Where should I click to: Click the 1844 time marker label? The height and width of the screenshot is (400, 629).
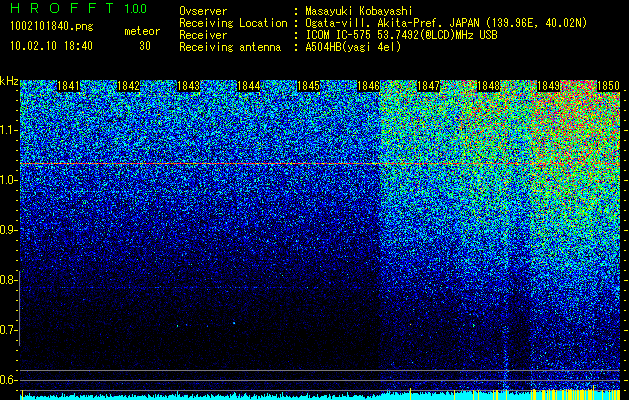(249, 86)
